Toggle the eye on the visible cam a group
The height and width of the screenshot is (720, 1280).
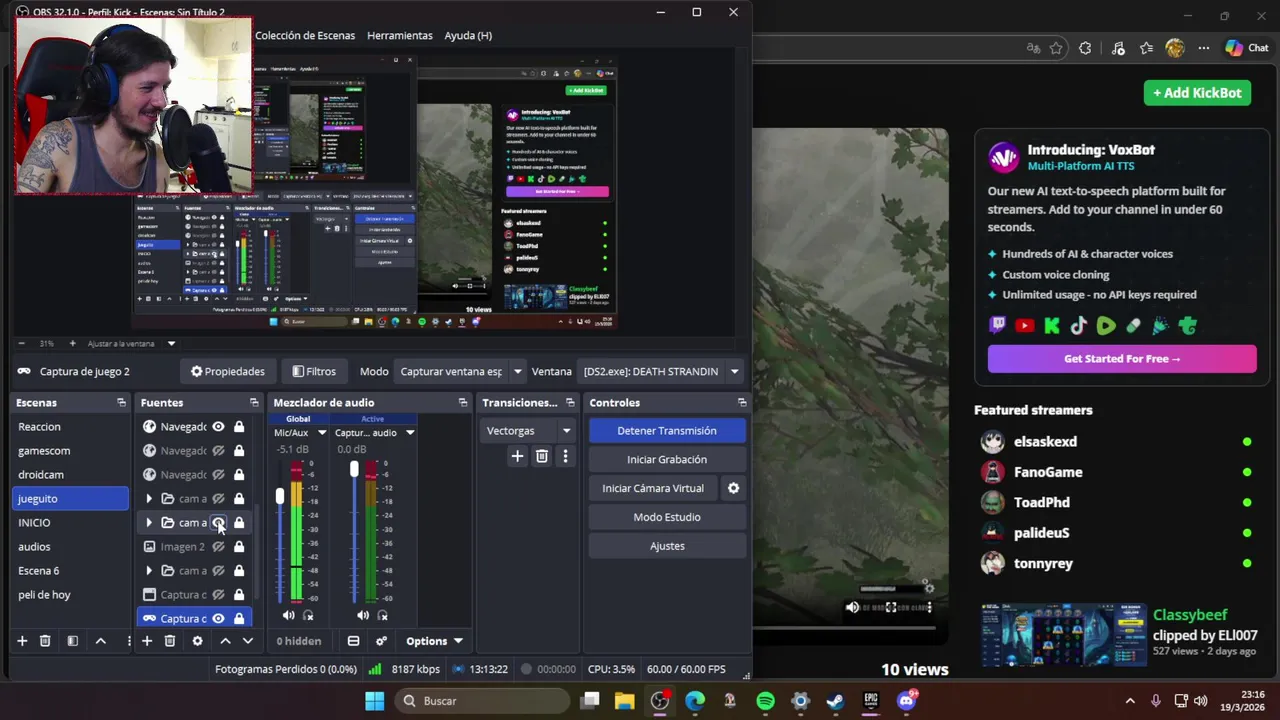[x=218, y=522]
